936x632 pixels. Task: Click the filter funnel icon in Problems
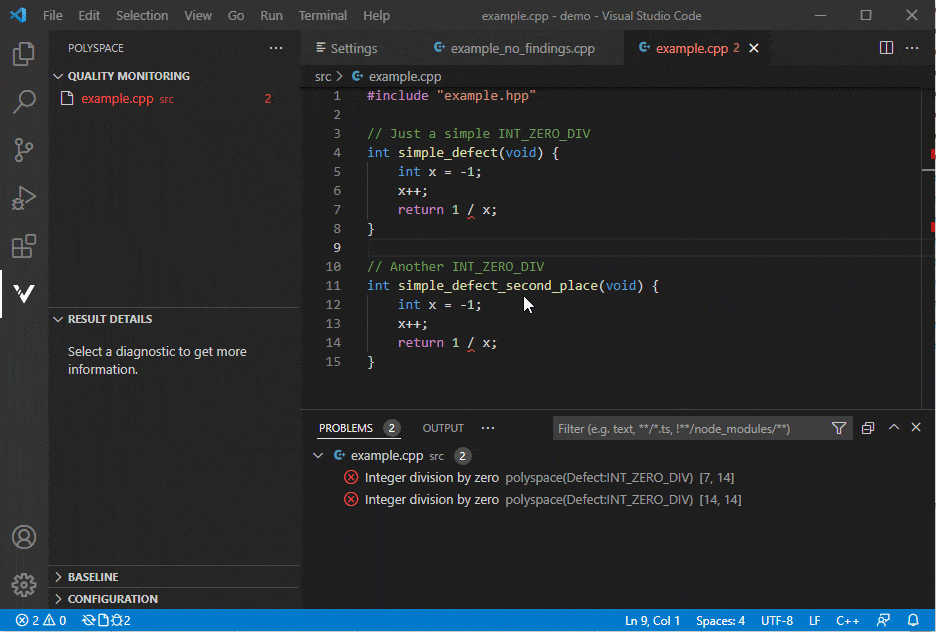839,428
